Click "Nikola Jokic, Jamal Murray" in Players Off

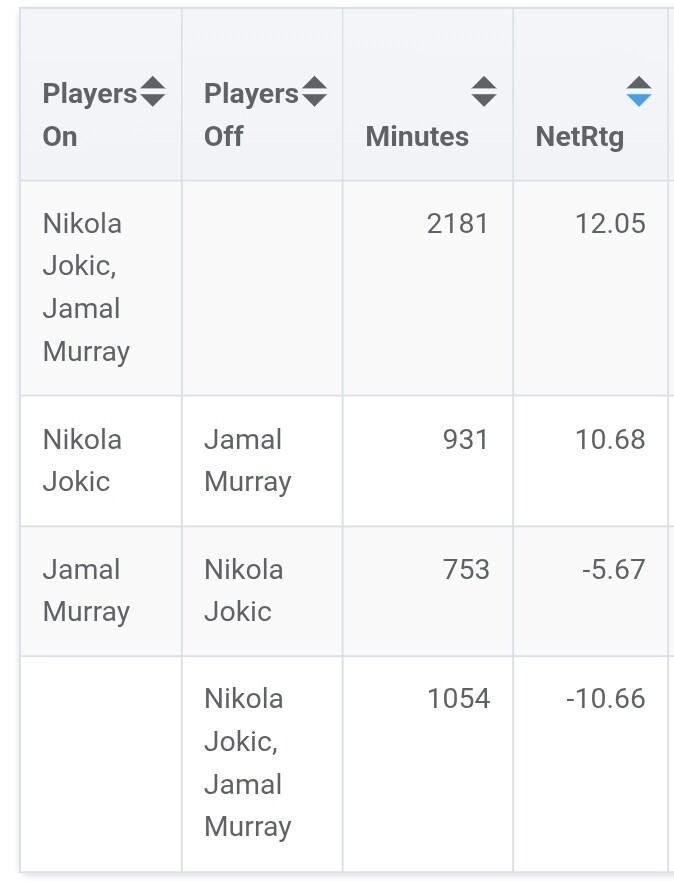(x=247, y=762)
